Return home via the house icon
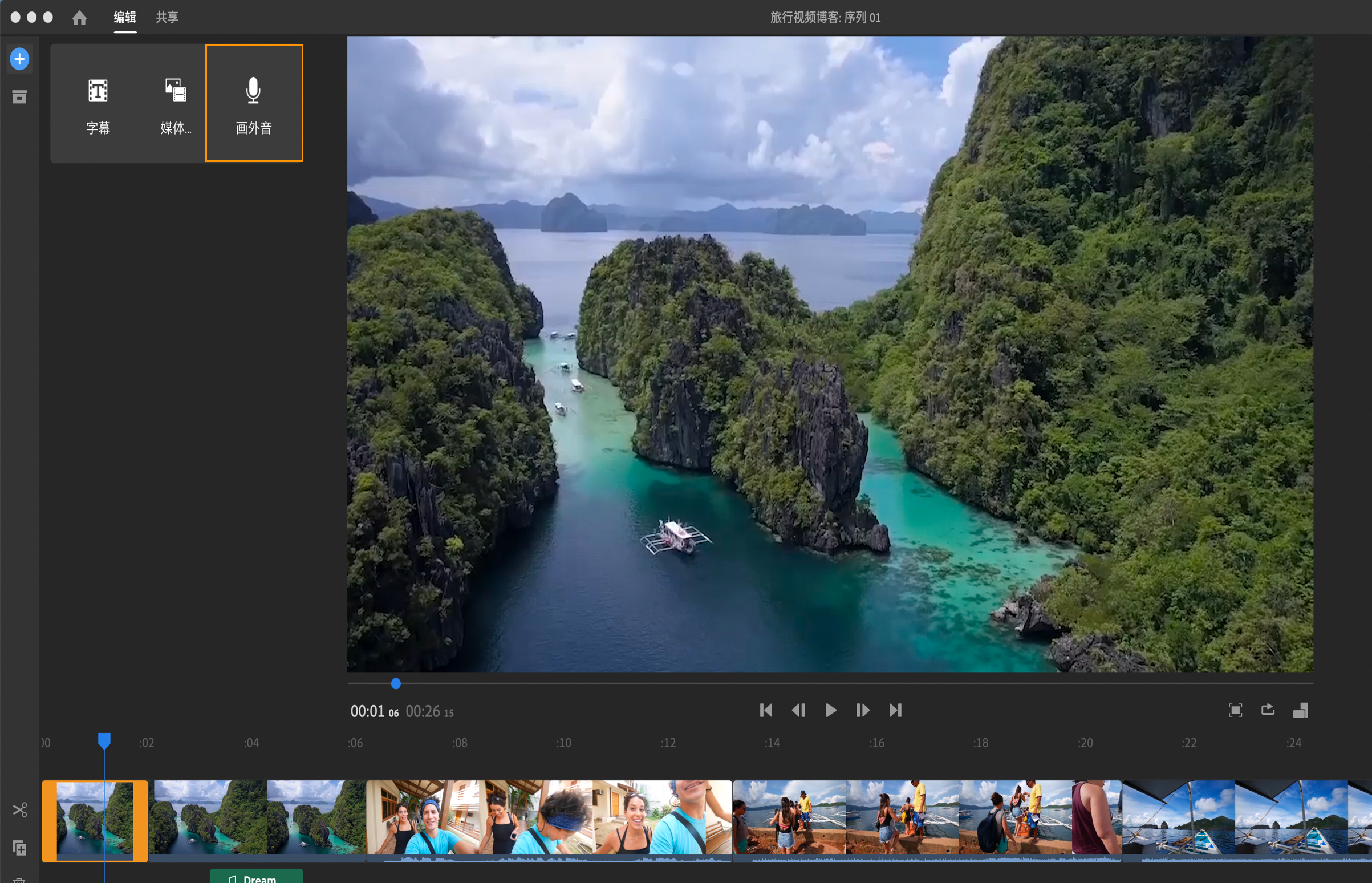The image size is (1372, 883). tap(80, 18)
